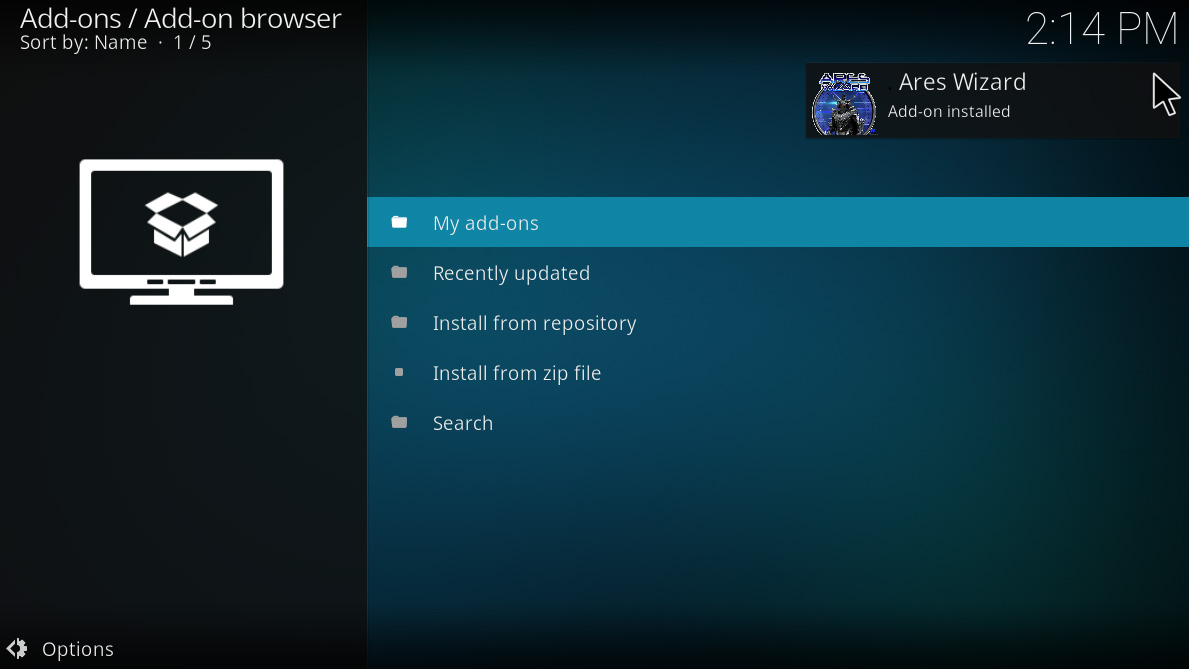Screen dimensions: 1189x669
Task: Click the folder icon beside My add-ons
Action: click(x=400, y=222)
